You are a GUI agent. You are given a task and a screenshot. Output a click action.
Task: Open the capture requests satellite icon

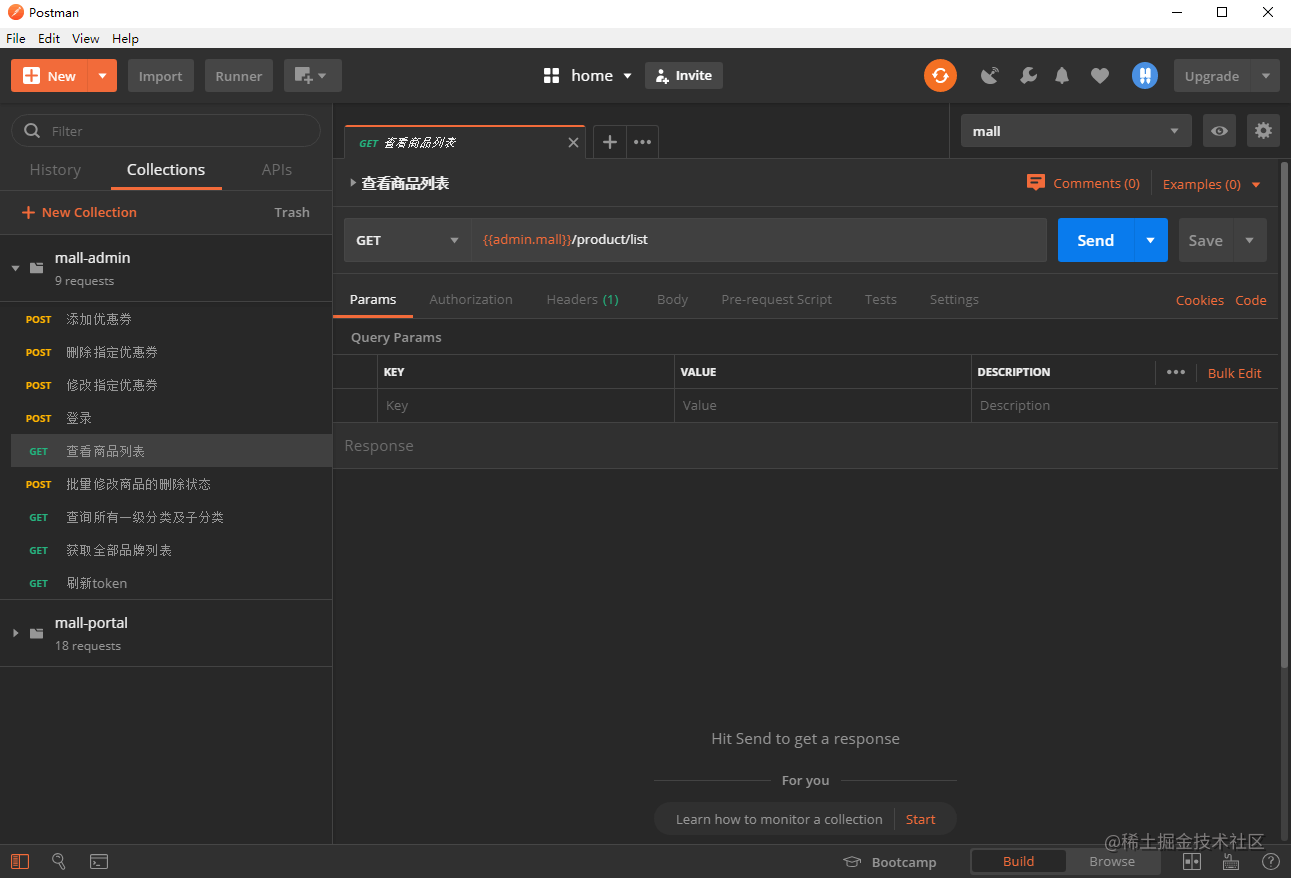click(990, 76)
